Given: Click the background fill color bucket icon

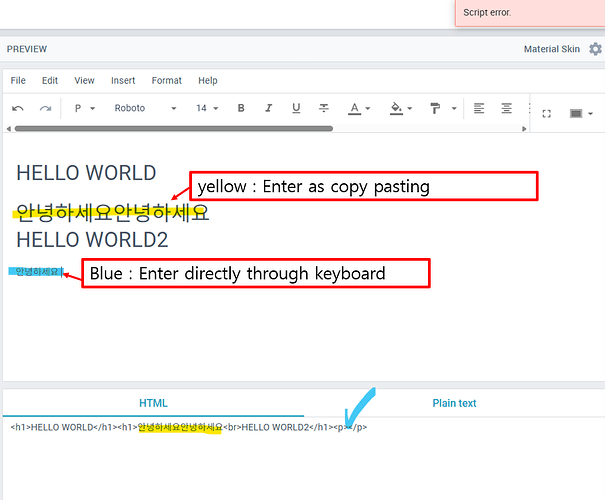Looking at the screenshot, I should 396,108.
